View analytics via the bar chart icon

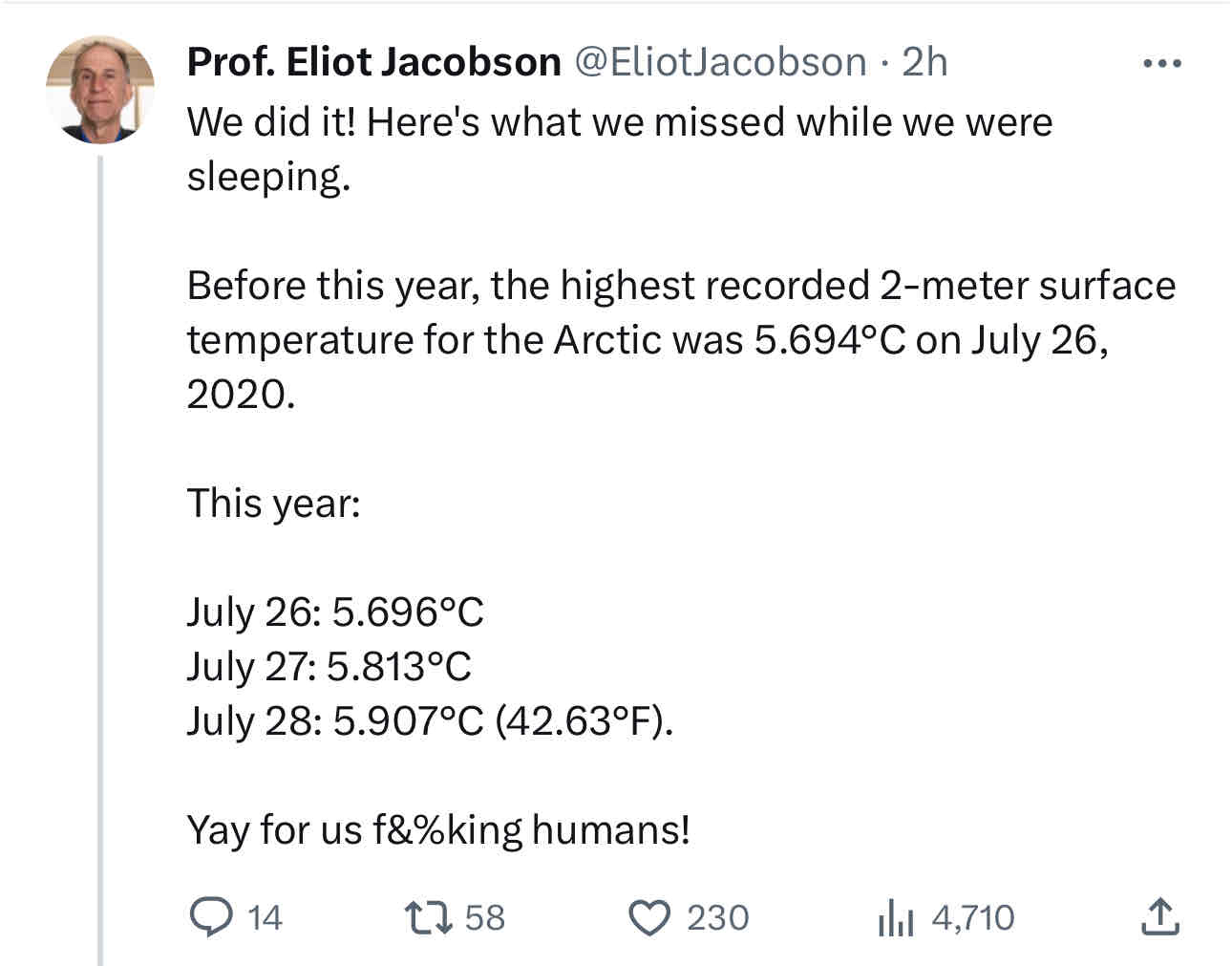[x=895, y=917]
